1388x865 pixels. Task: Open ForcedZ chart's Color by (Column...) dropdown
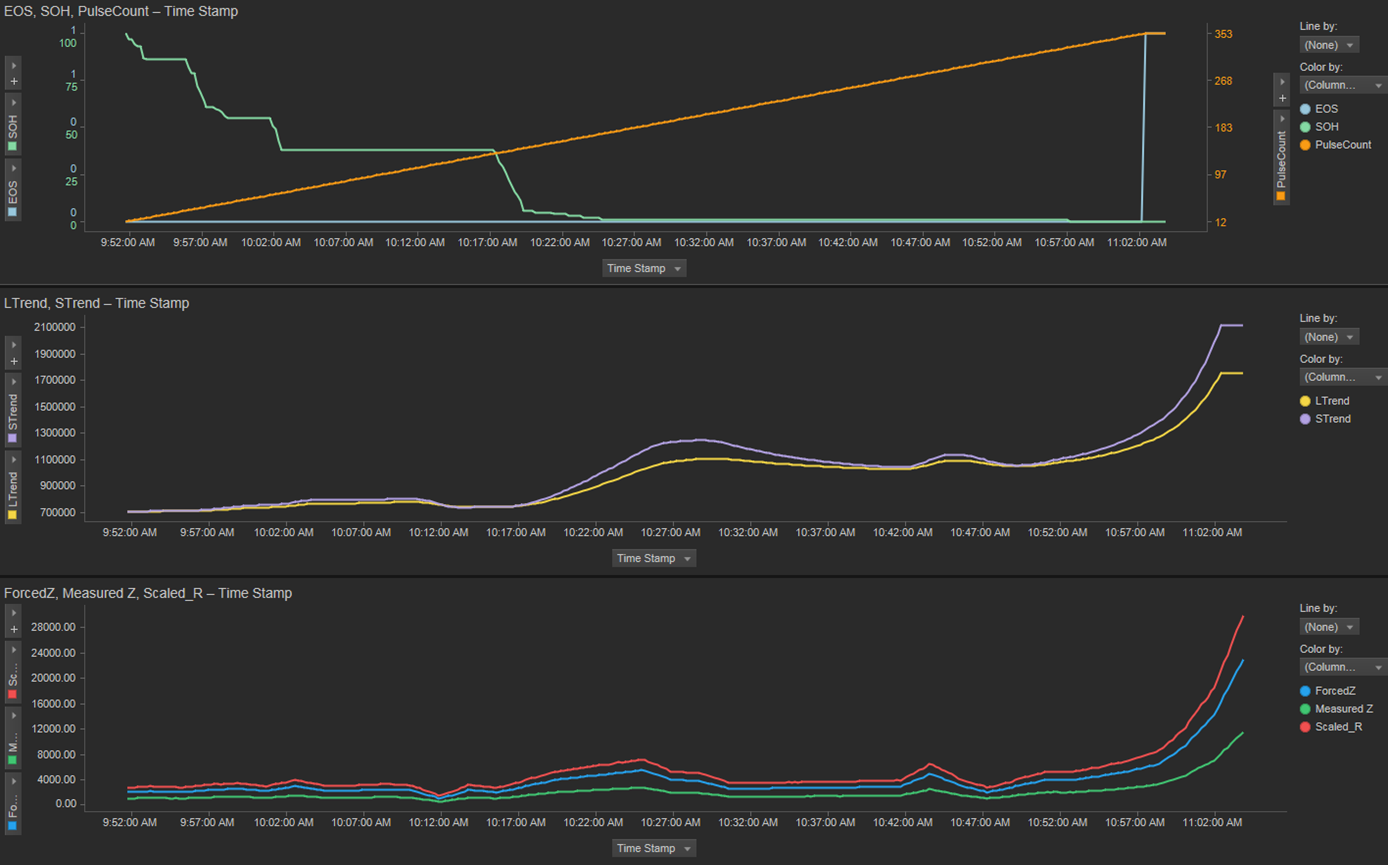click(1343, 667)
